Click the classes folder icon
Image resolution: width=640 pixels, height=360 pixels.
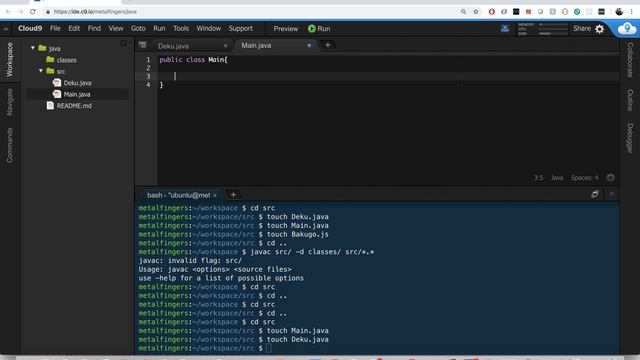50,60
